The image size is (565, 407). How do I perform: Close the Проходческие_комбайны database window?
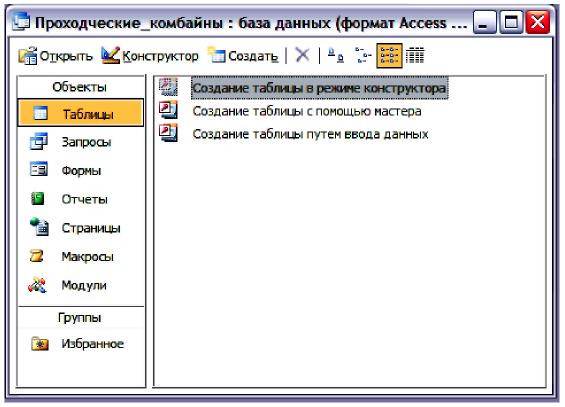coord(538,22)
